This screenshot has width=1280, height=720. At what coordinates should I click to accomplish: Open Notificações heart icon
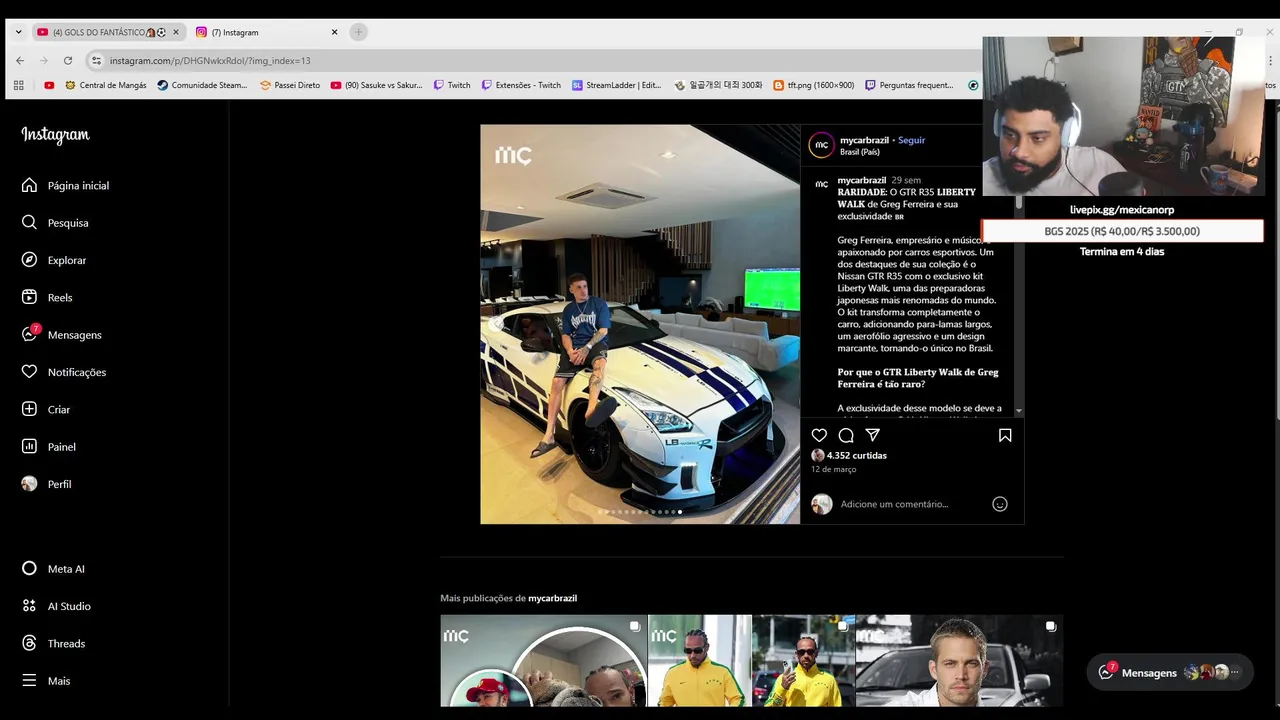tap(29, 372)
